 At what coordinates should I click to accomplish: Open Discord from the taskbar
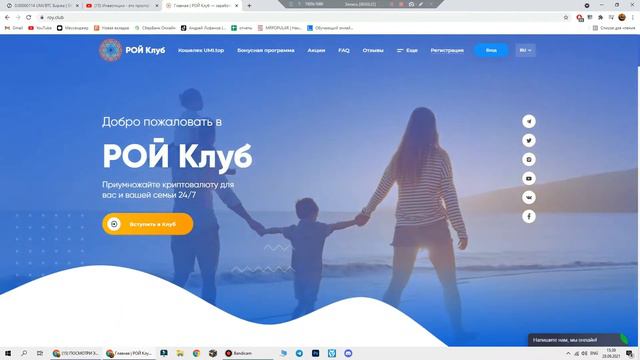(348, 353)
